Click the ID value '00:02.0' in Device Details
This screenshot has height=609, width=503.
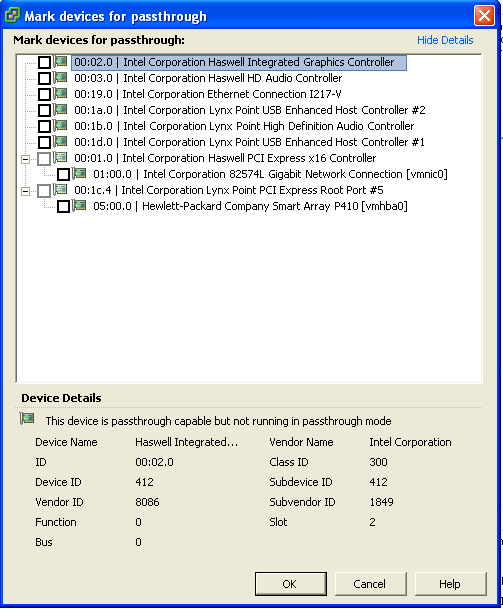pyautogui.click(x=154, y=462)
